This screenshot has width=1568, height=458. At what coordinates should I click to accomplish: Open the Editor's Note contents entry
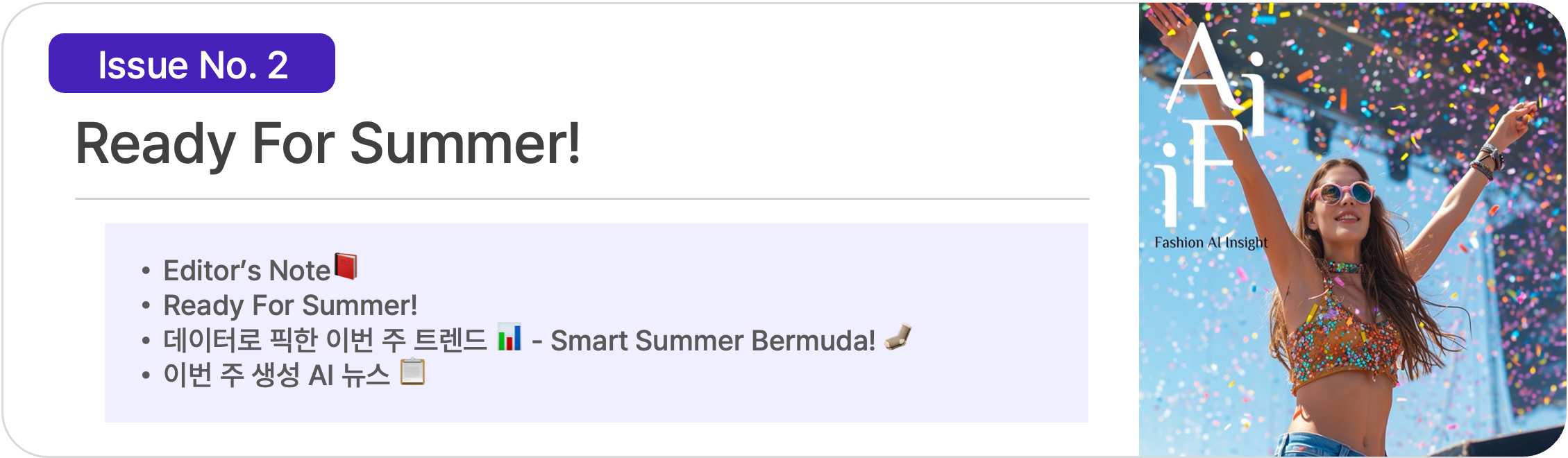[246, 271]
